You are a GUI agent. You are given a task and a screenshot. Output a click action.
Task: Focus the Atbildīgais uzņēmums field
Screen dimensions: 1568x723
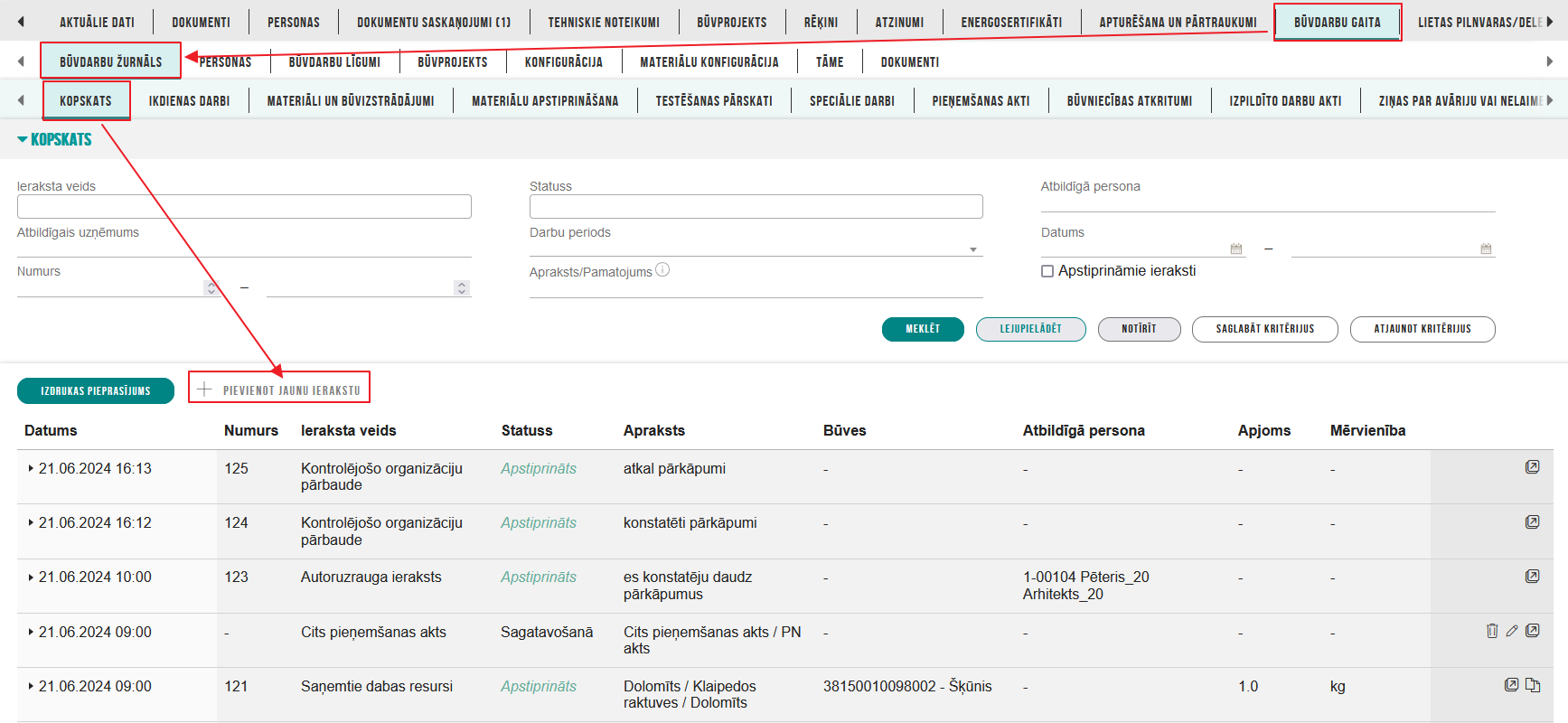pyautogui.click(x=244, y=249)
